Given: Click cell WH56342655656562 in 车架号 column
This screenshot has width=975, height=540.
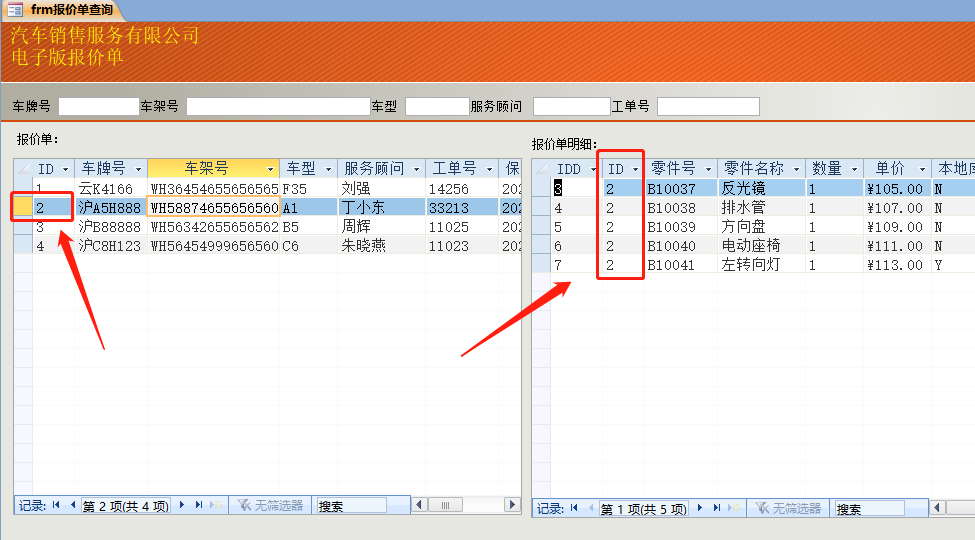Looking at the screenshot, I should (x=214, y=226).
